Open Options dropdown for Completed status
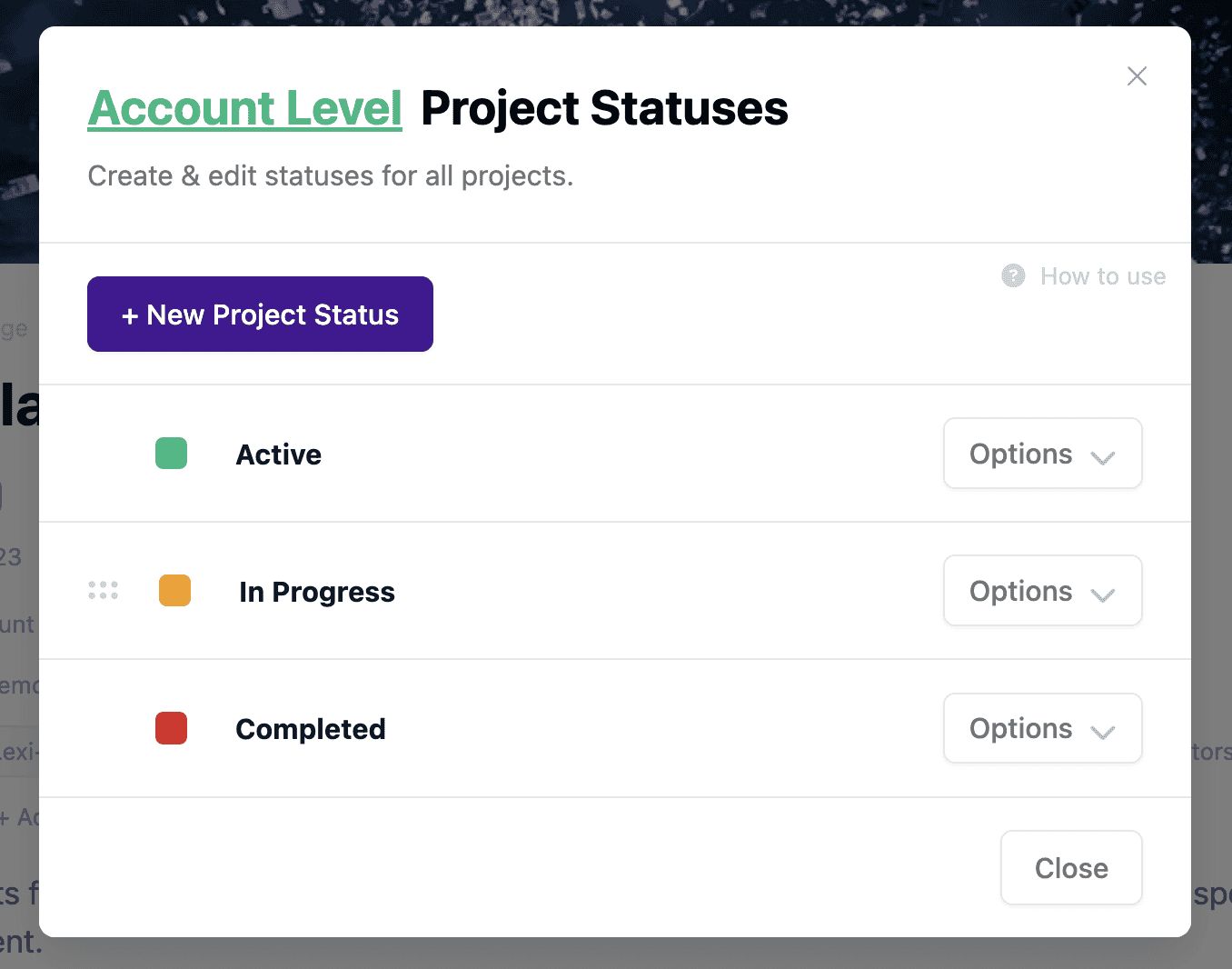Viewport: 1232px width, 969px height. coord(1041,728)
